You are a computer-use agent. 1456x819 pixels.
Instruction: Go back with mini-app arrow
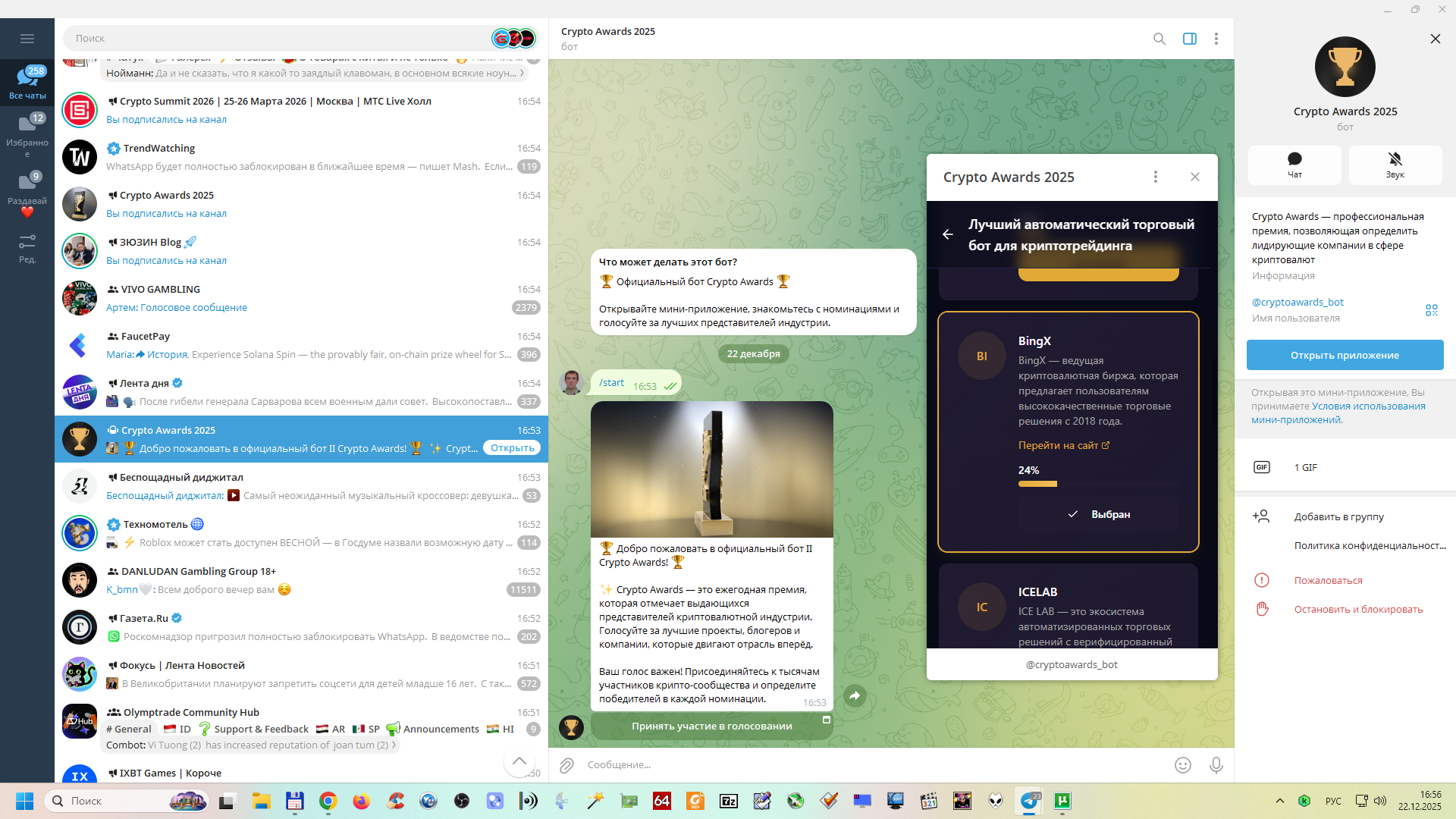[x=947, y=234]
